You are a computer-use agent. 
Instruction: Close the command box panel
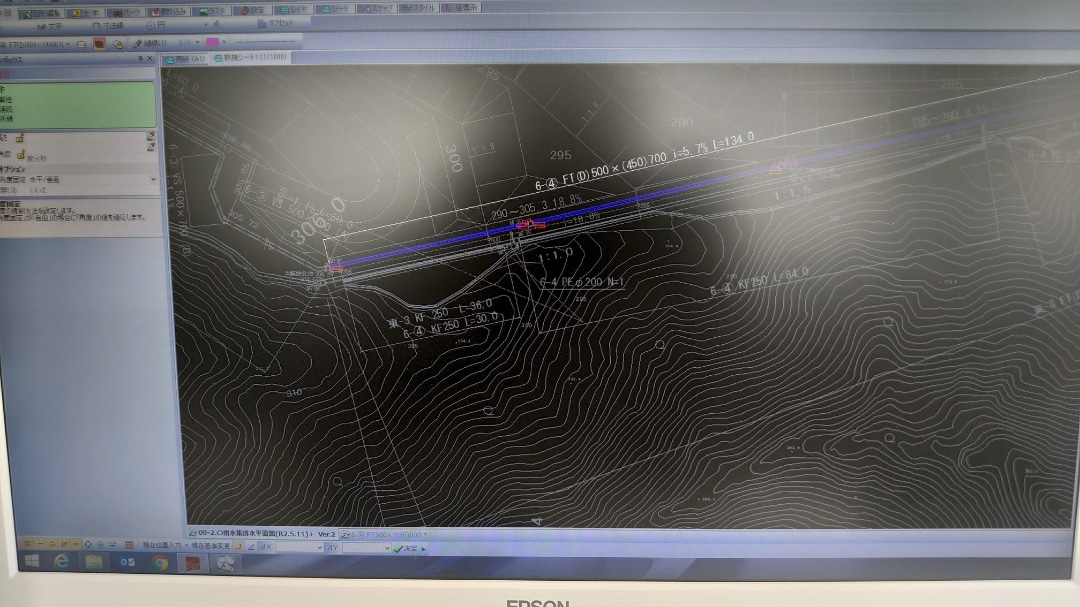pos(149,59)
